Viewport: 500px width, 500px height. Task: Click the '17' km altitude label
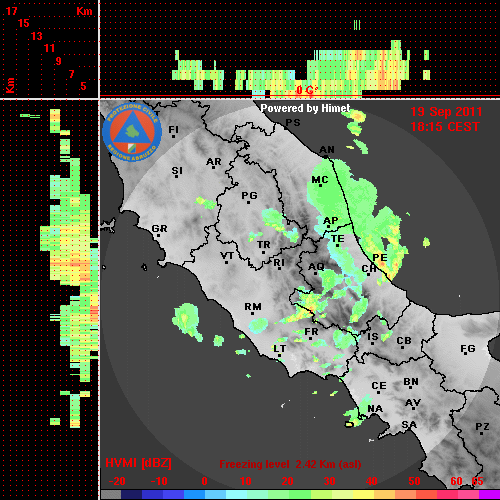[x=11, y=11]
